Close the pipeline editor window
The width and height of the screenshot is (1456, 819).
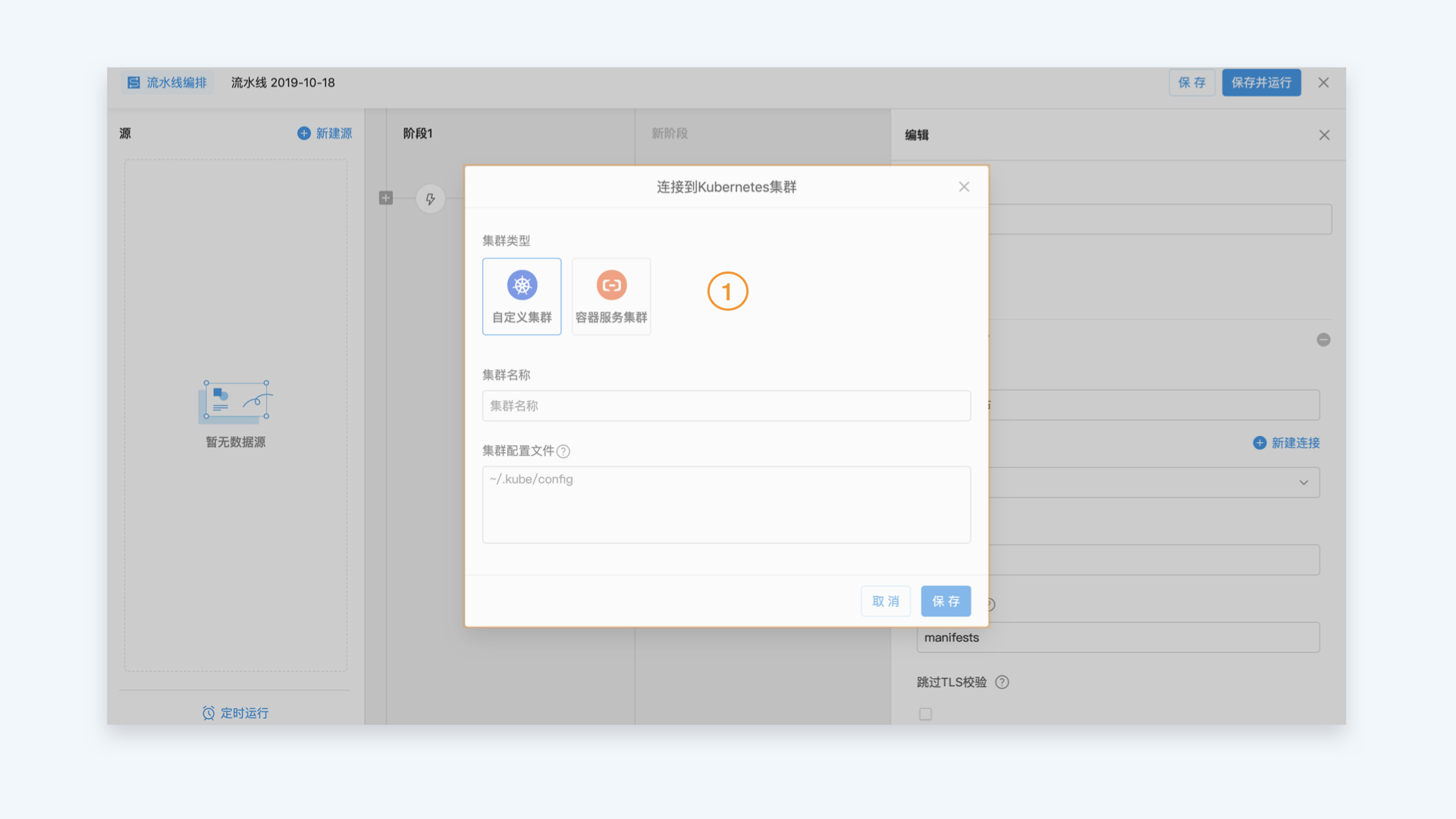[1323, 83]
